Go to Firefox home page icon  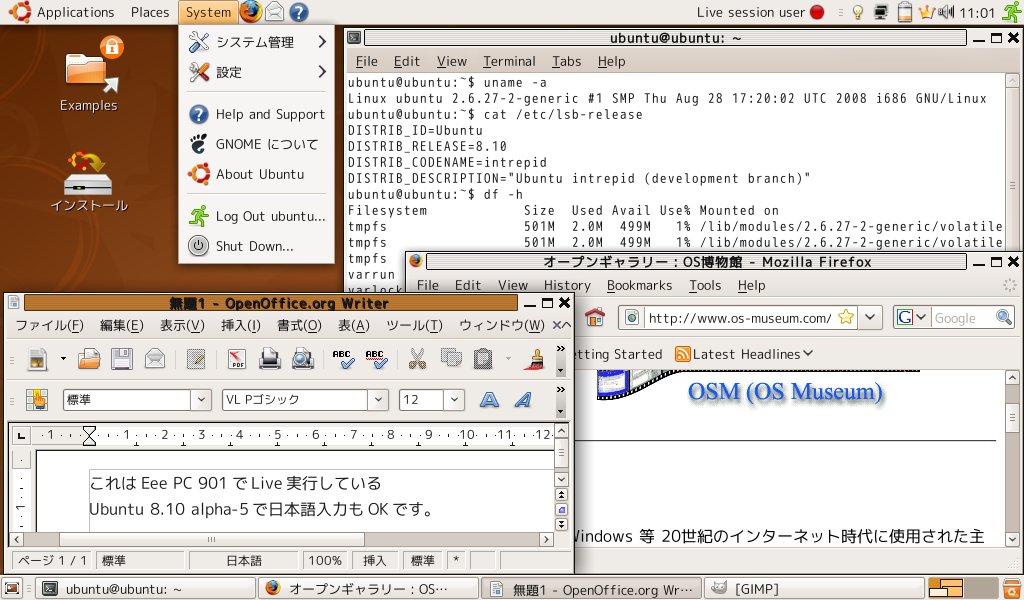(x=594, y=317)
